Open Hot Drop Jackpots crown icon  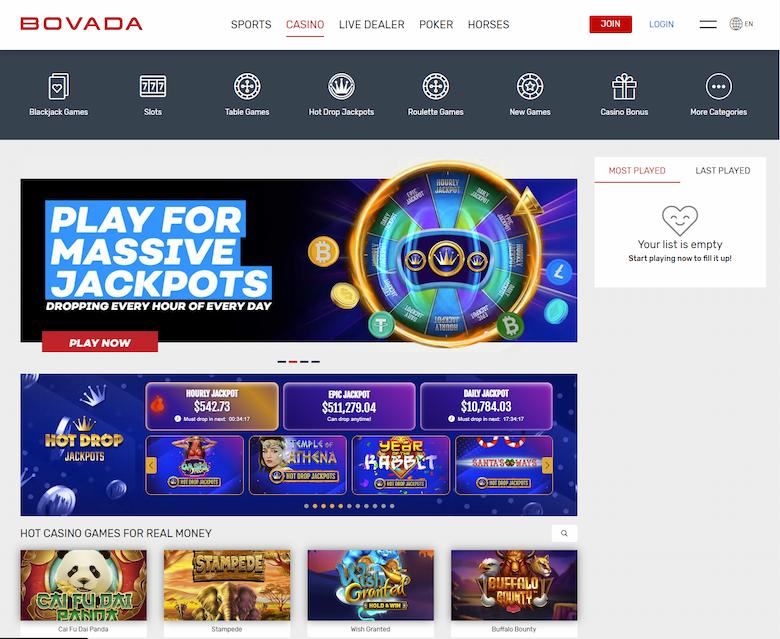coord(341,86)
